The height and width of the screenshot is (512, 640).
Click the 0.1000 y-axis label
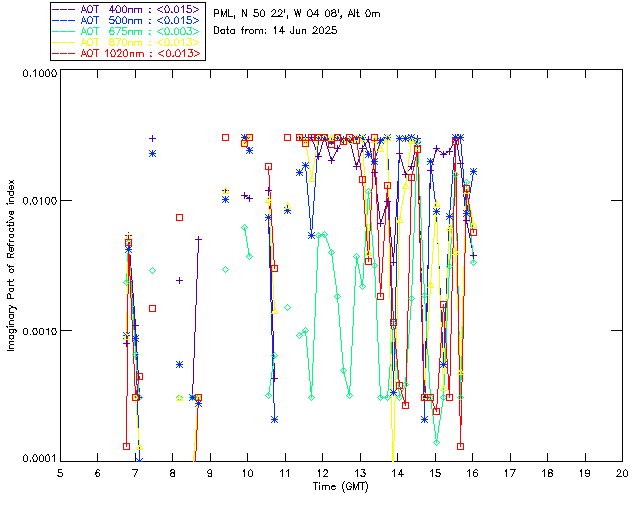tap(39, 73)
